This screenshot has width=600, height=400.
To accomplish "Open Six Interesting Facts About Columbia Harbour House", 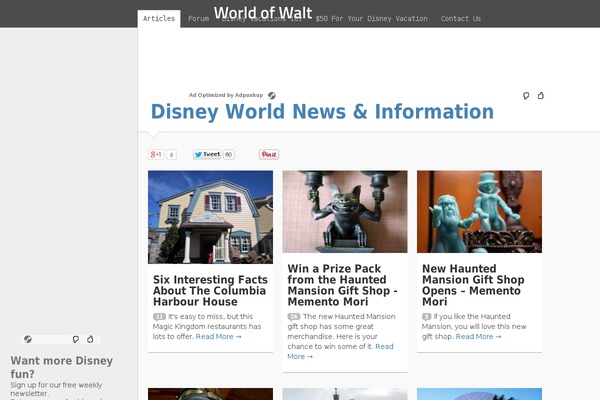I will pos(210,291).
